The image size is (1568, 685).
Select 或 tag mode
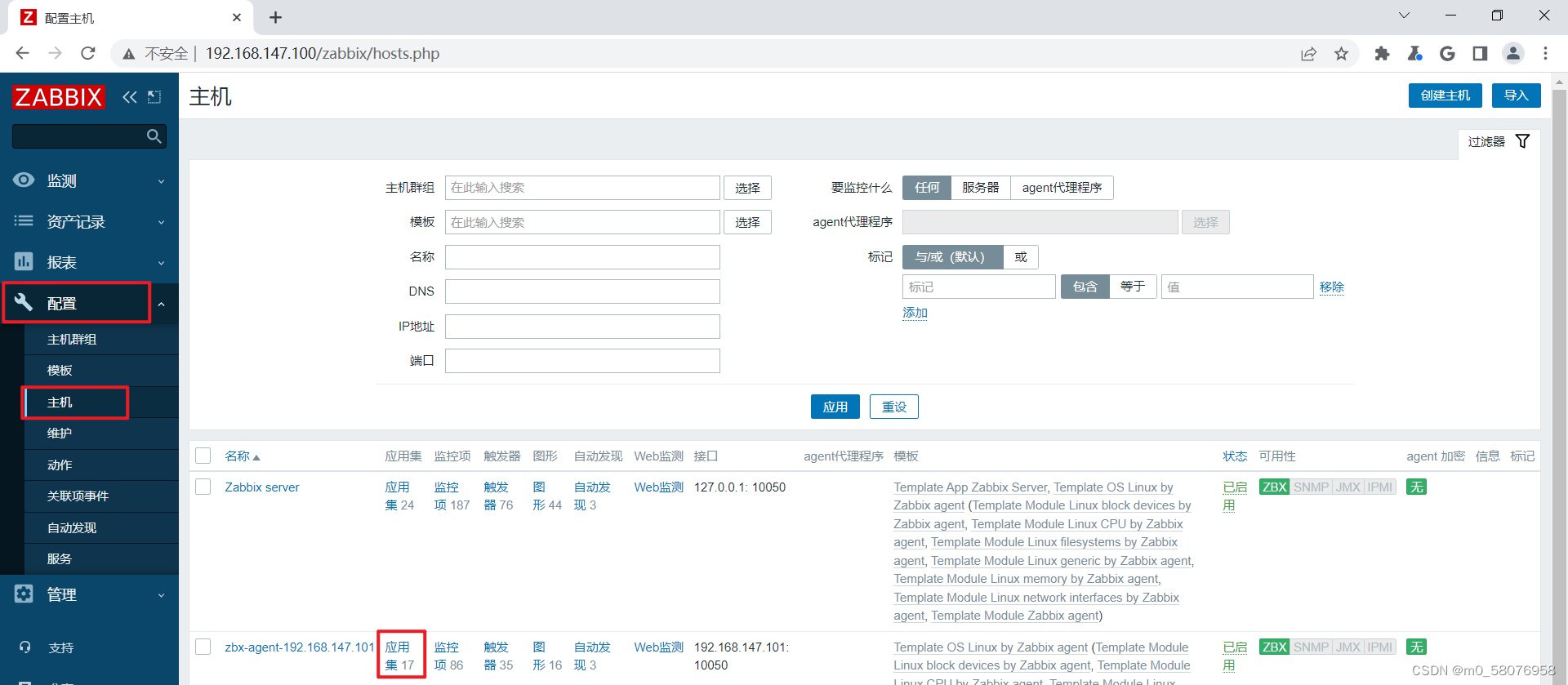(1021, 257)
